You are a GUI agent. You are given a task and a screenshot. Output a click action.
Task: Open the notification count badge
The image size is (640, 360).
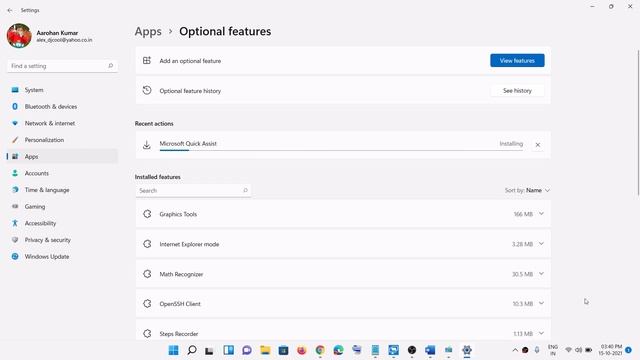coord(629,350)
